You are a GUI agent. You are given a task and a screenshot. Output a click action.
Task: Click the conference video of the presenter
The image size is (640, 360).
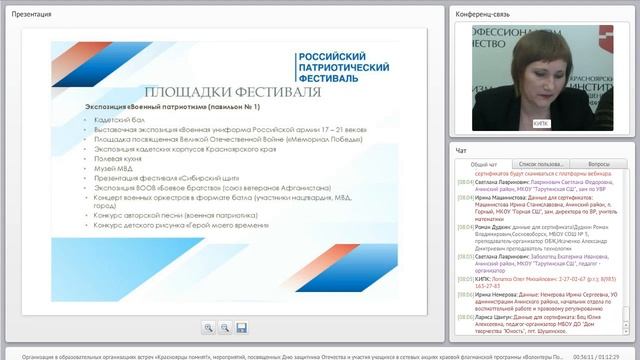coord(542,78)
